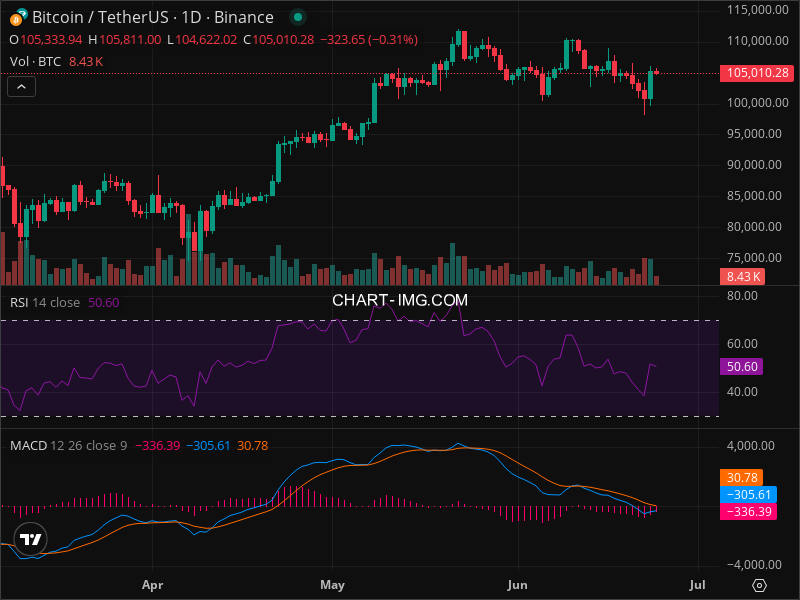Open the TradingView logo badge

click(31, 539)
